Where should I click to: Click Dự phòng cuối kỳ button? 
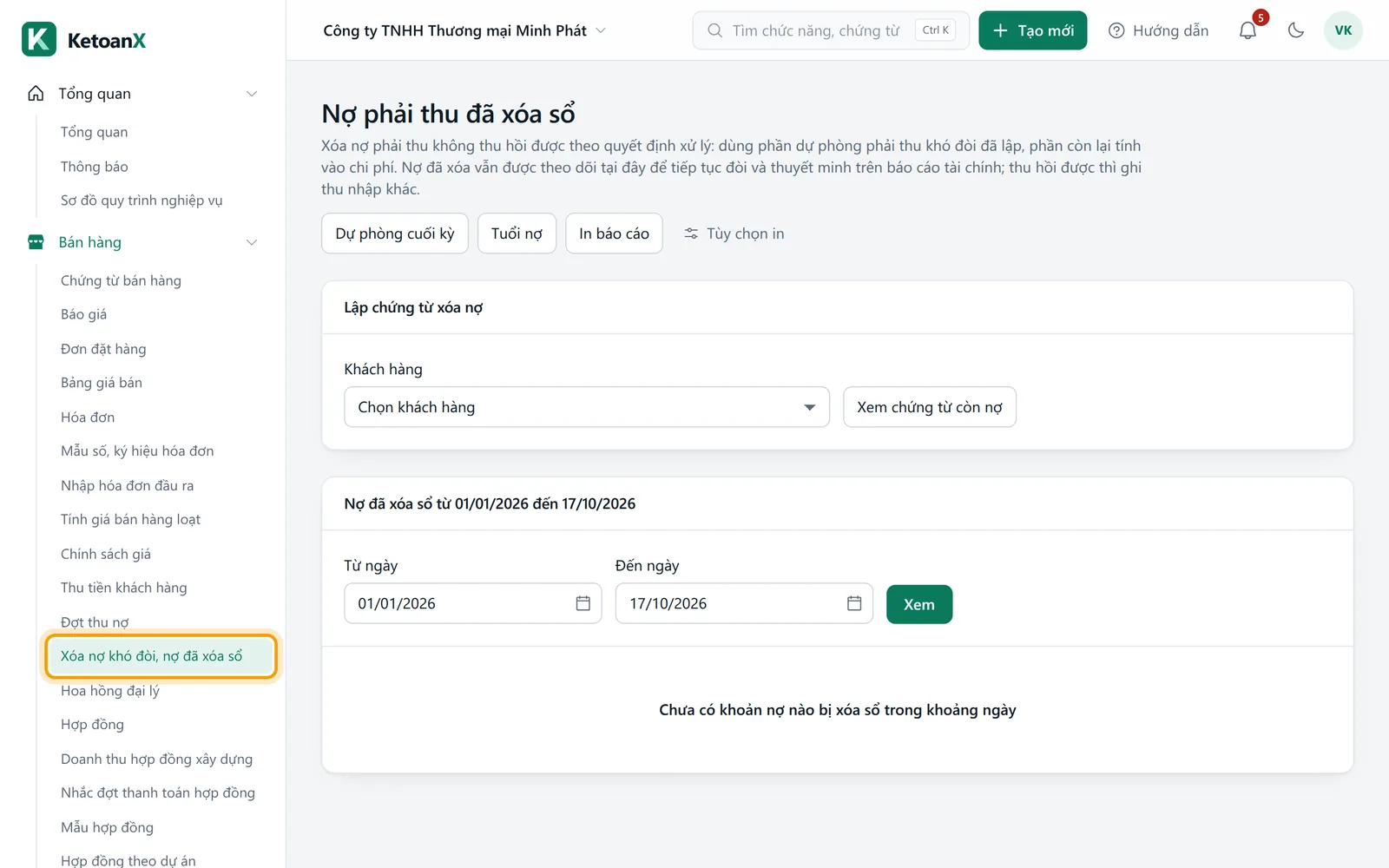[395, 233]
